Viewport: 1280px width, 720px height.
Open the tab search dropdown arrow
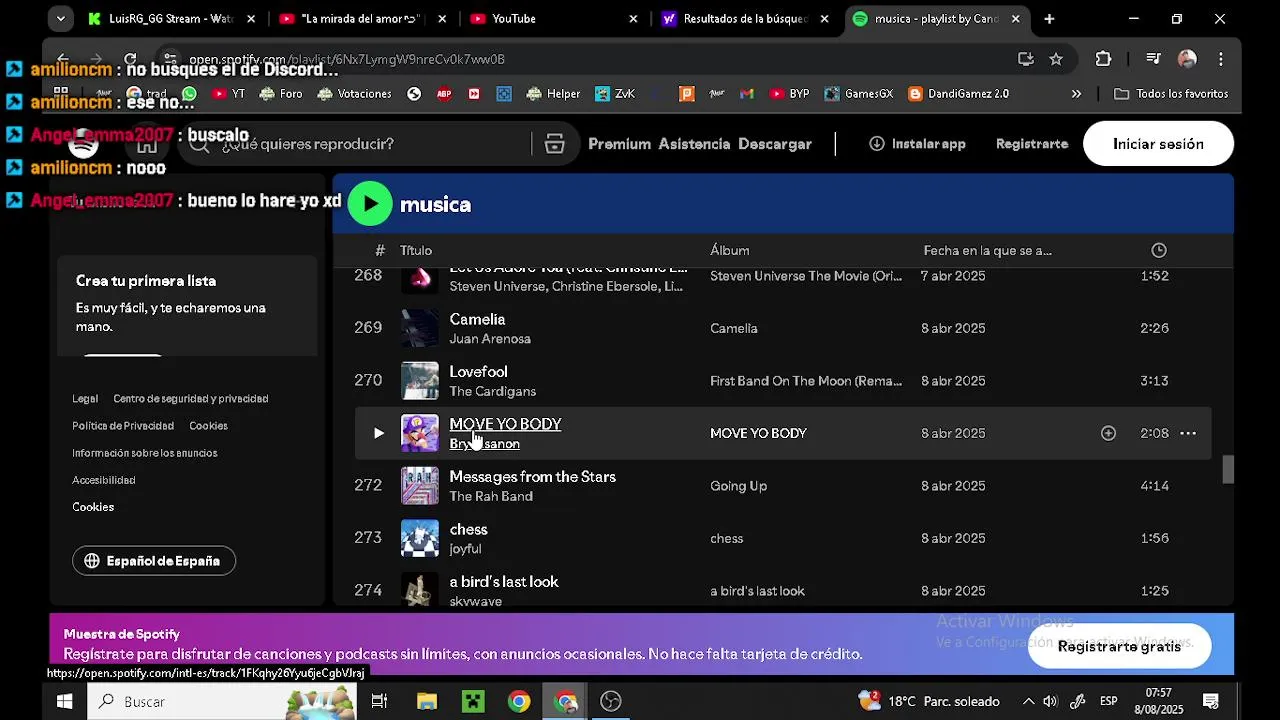61,18
